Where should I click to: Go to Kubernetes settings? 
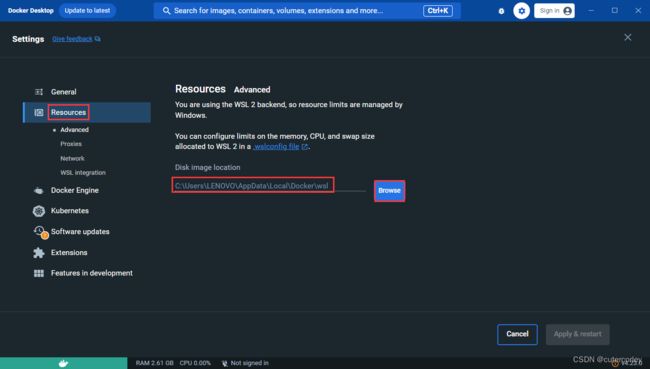[70, 211]
